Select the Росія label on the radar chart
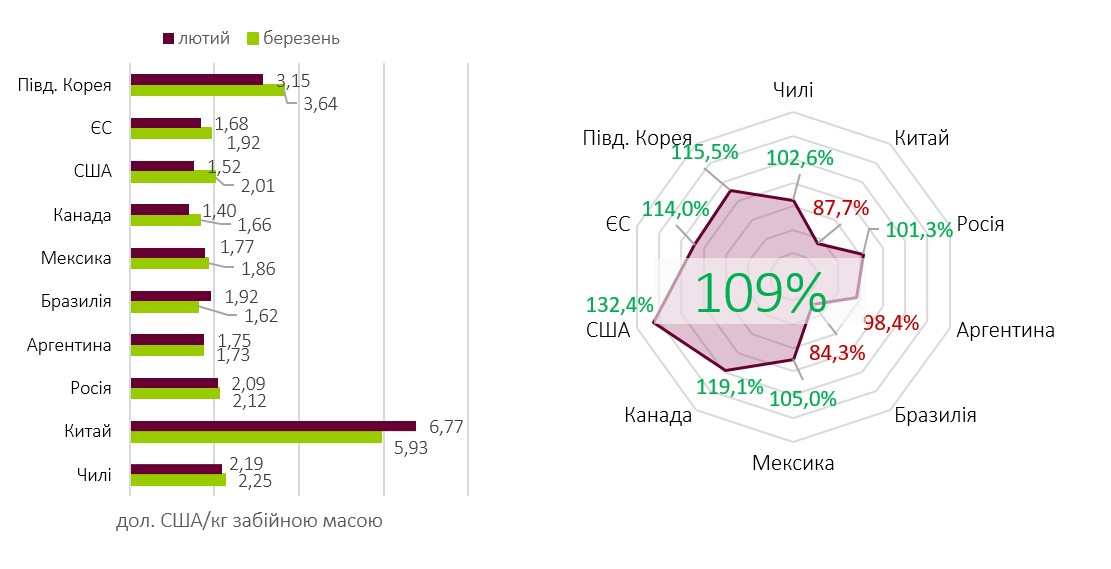 tap(980, 224)
